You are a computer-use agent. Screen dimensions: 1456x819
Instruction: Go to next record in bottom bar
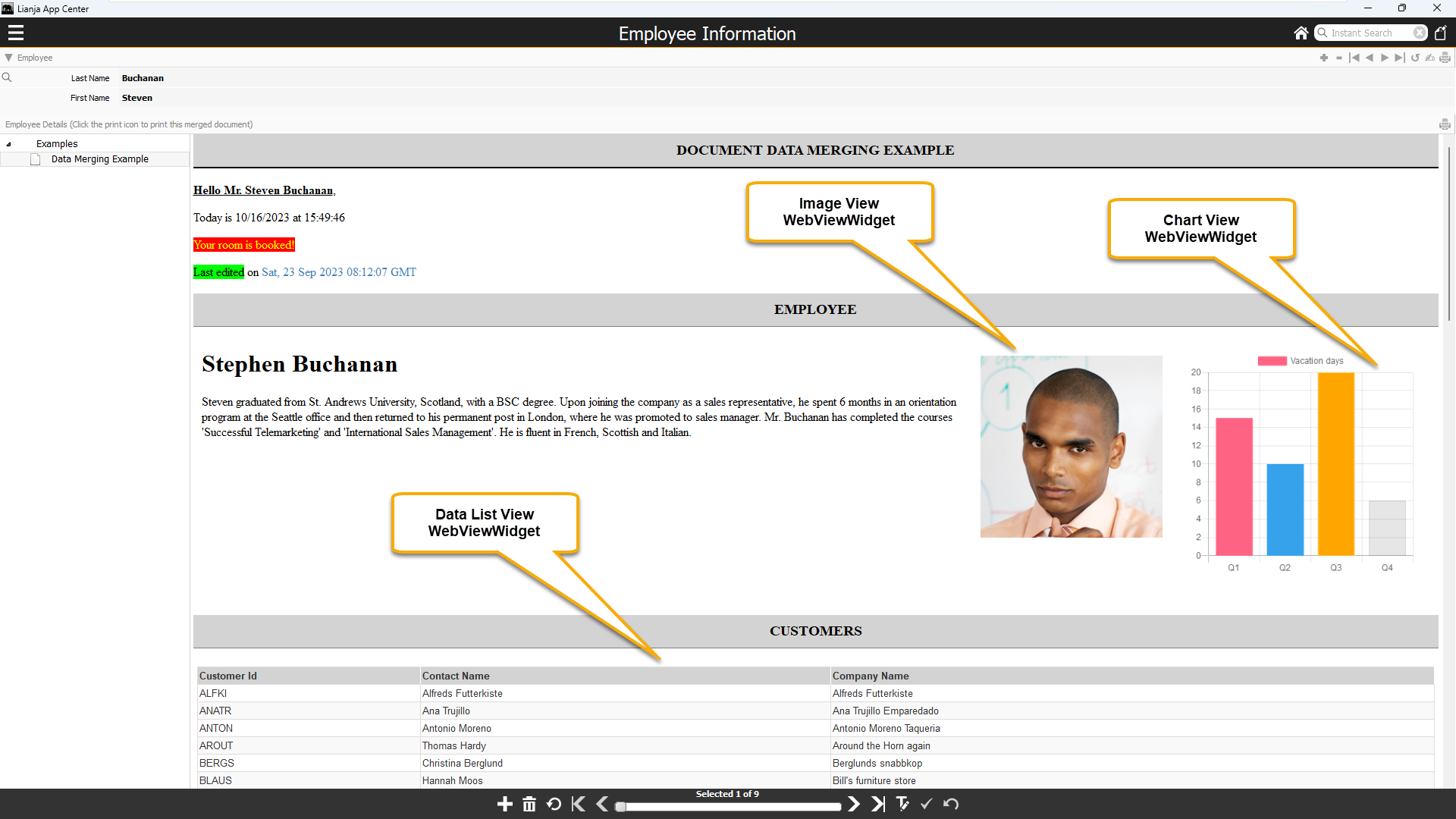pyautogui.click(x=854, y=804)
